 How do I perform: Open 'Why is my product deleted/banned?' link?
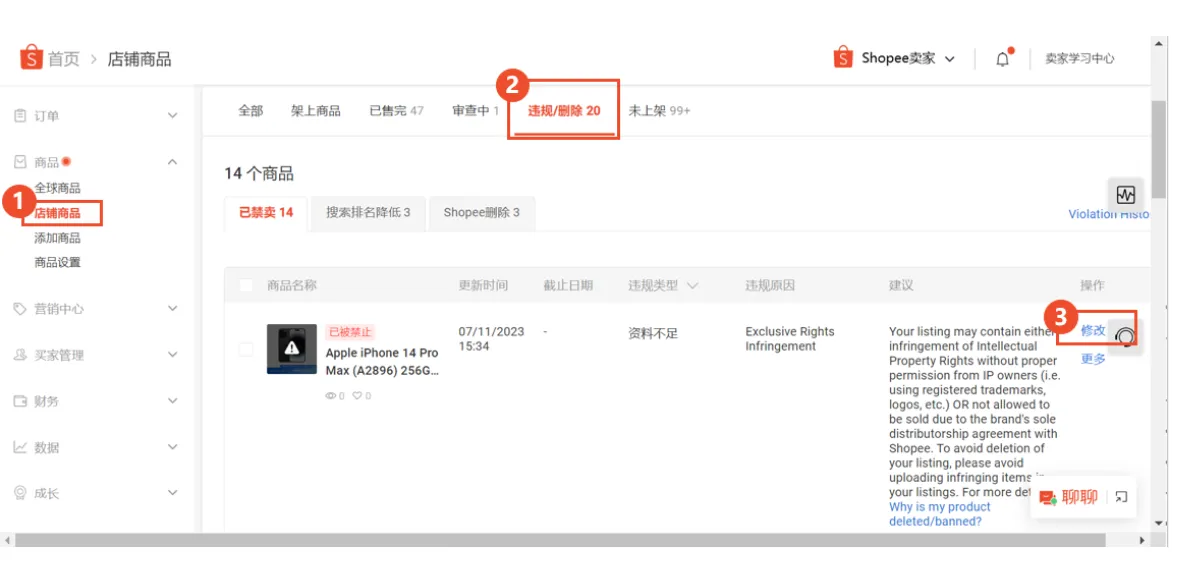click(940, 514)
